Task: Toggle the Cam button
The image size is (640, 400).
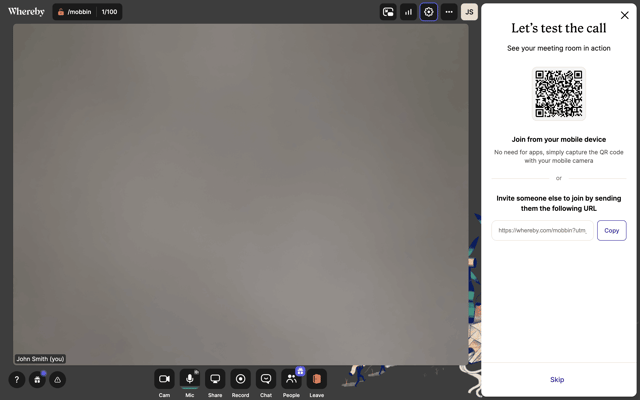Action: pos(164,379)
